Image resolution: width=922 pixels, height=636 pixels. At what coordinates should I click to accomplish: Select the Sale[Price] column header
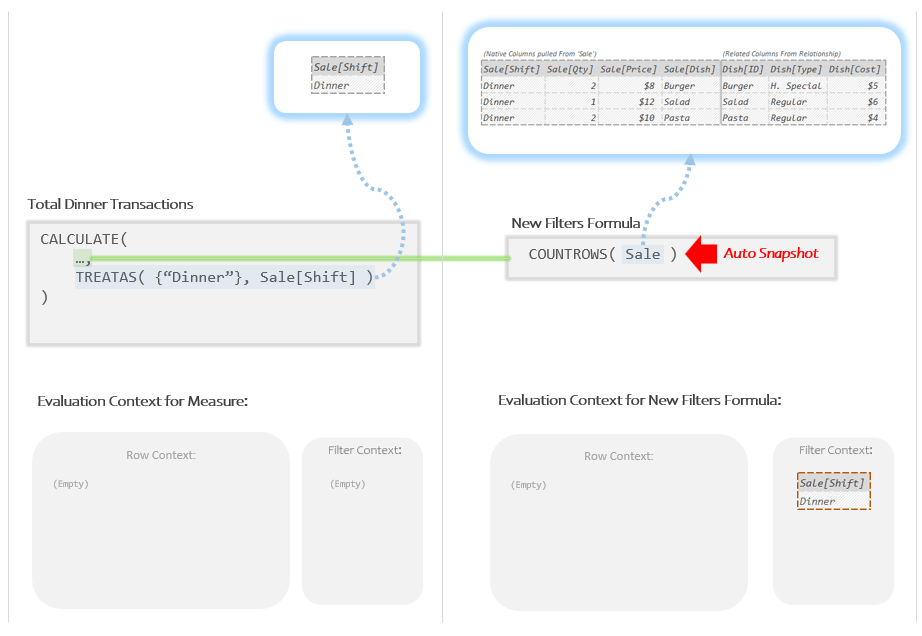click(x=627, y=69)
